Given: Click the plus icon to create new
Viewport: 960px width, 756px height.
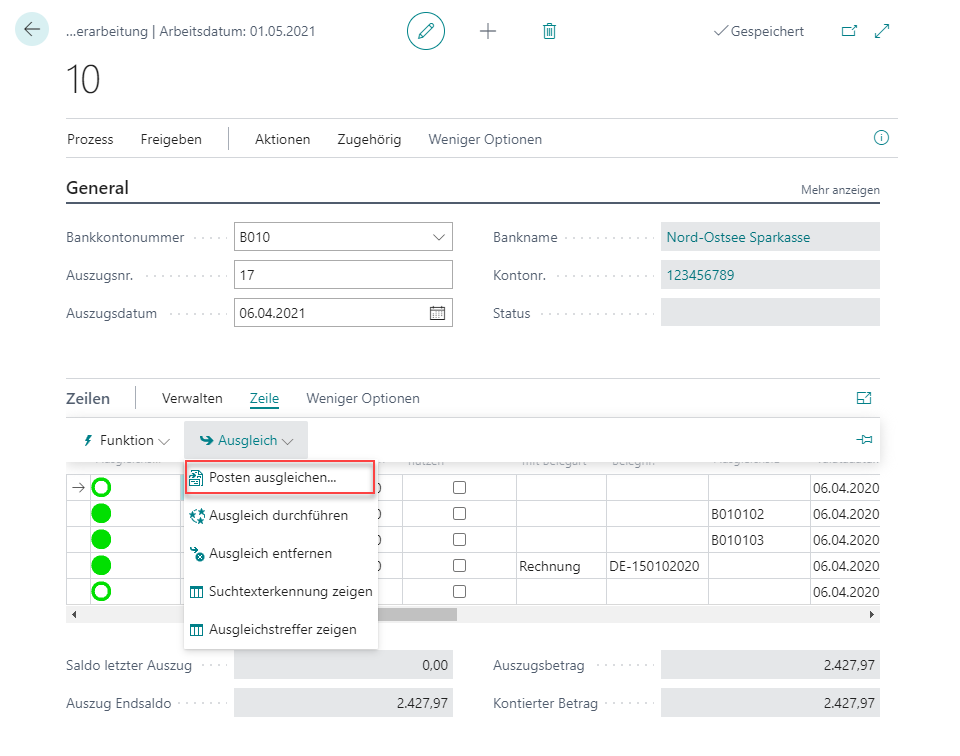Looking at the screenshot, I should coord(488,31).
